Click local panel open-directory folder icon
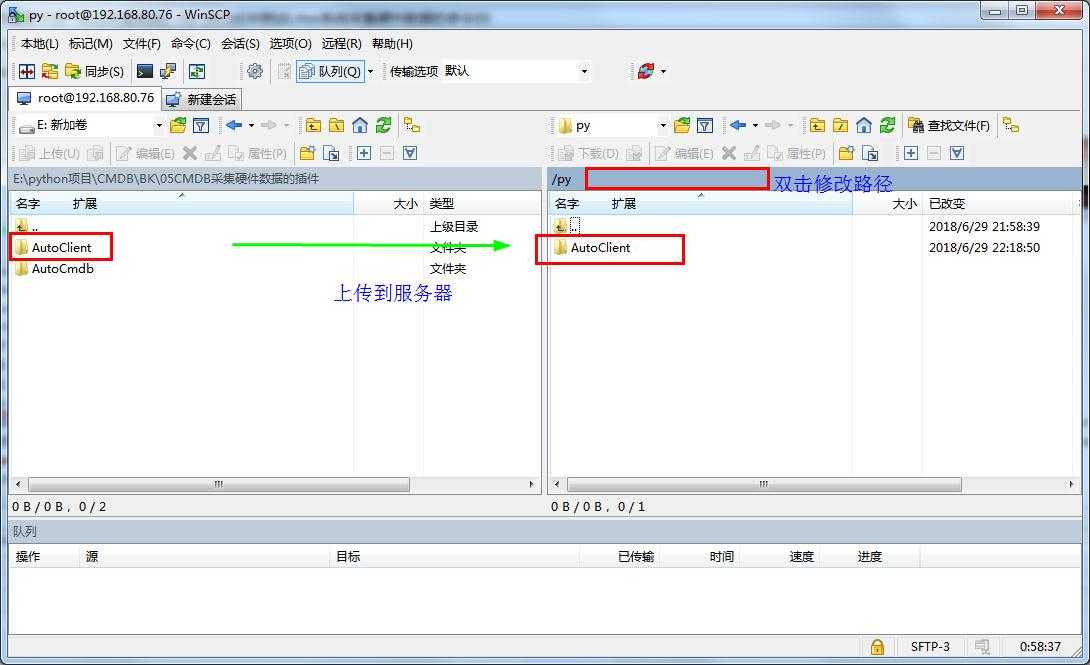Image resolution: width=1090 pixels, height=665 pixels. click(178, 125)
